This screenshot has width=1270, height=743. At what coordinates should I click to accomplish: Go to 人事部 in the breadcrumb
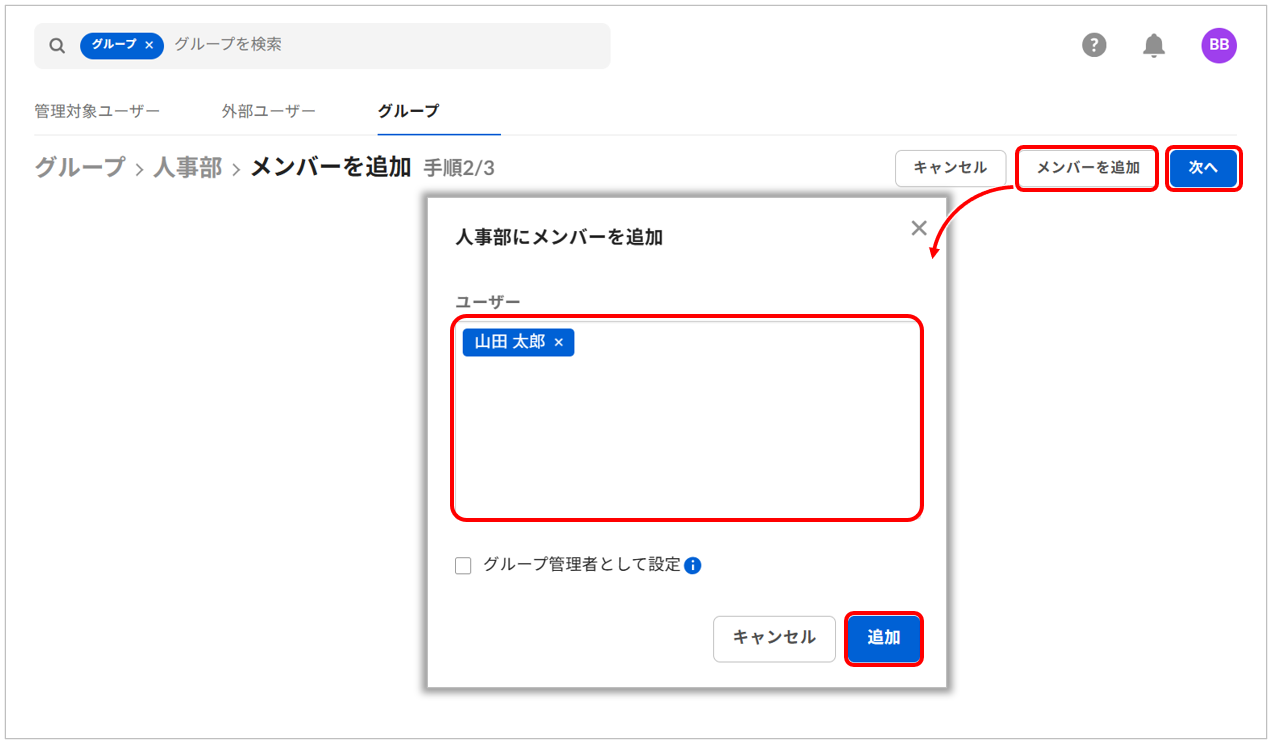[187, 167]
